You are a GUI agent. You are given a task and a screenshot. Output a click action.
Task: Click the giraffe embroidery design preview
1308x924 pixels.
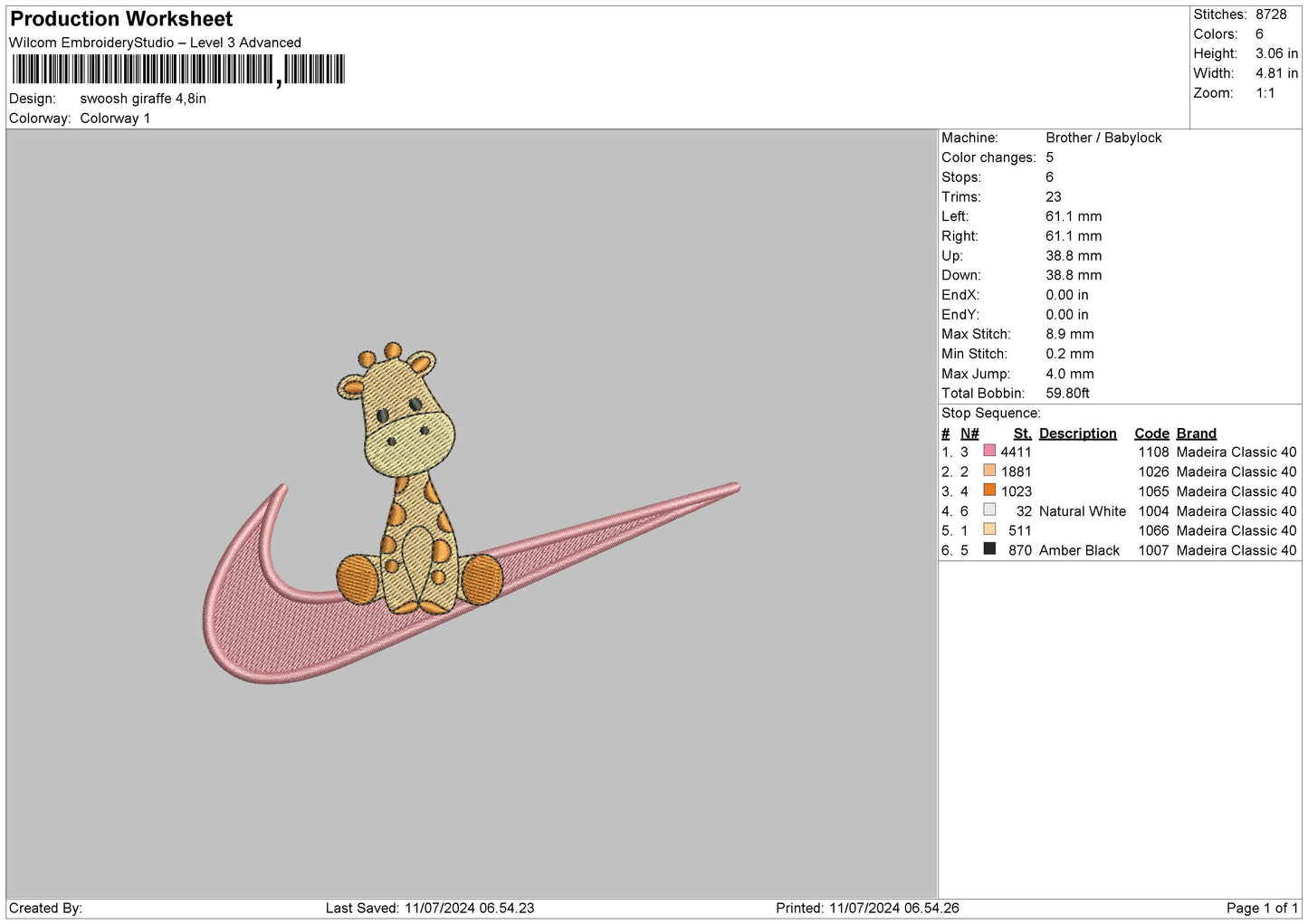(471, 513)
